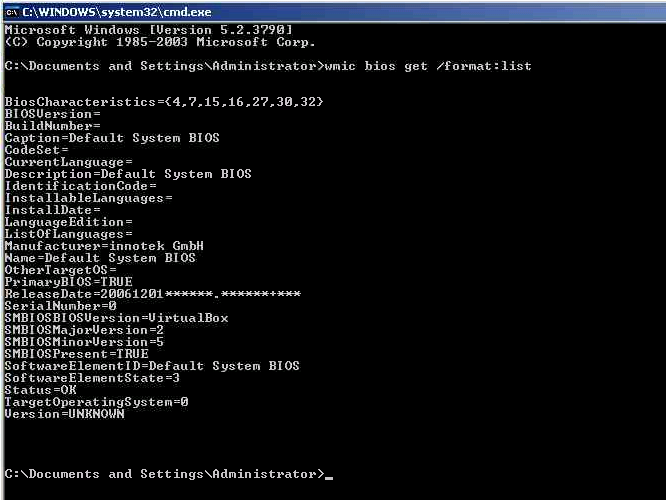Click the SMBIOSMajorVersion=2 line
Image resolution: width=666 pixels, height=500 pixels.
coord(84,330)
